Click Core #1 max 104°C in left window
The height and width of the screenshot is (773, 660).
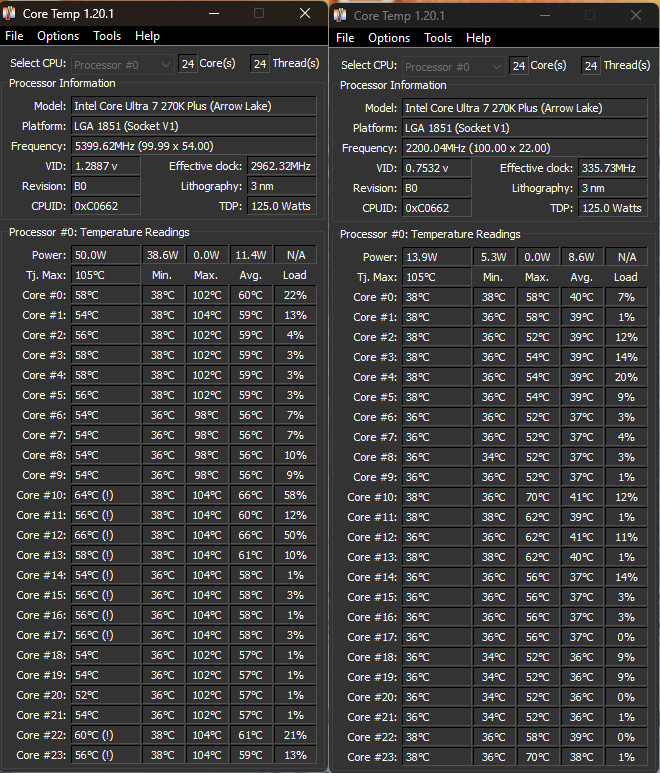coord(207,315)
